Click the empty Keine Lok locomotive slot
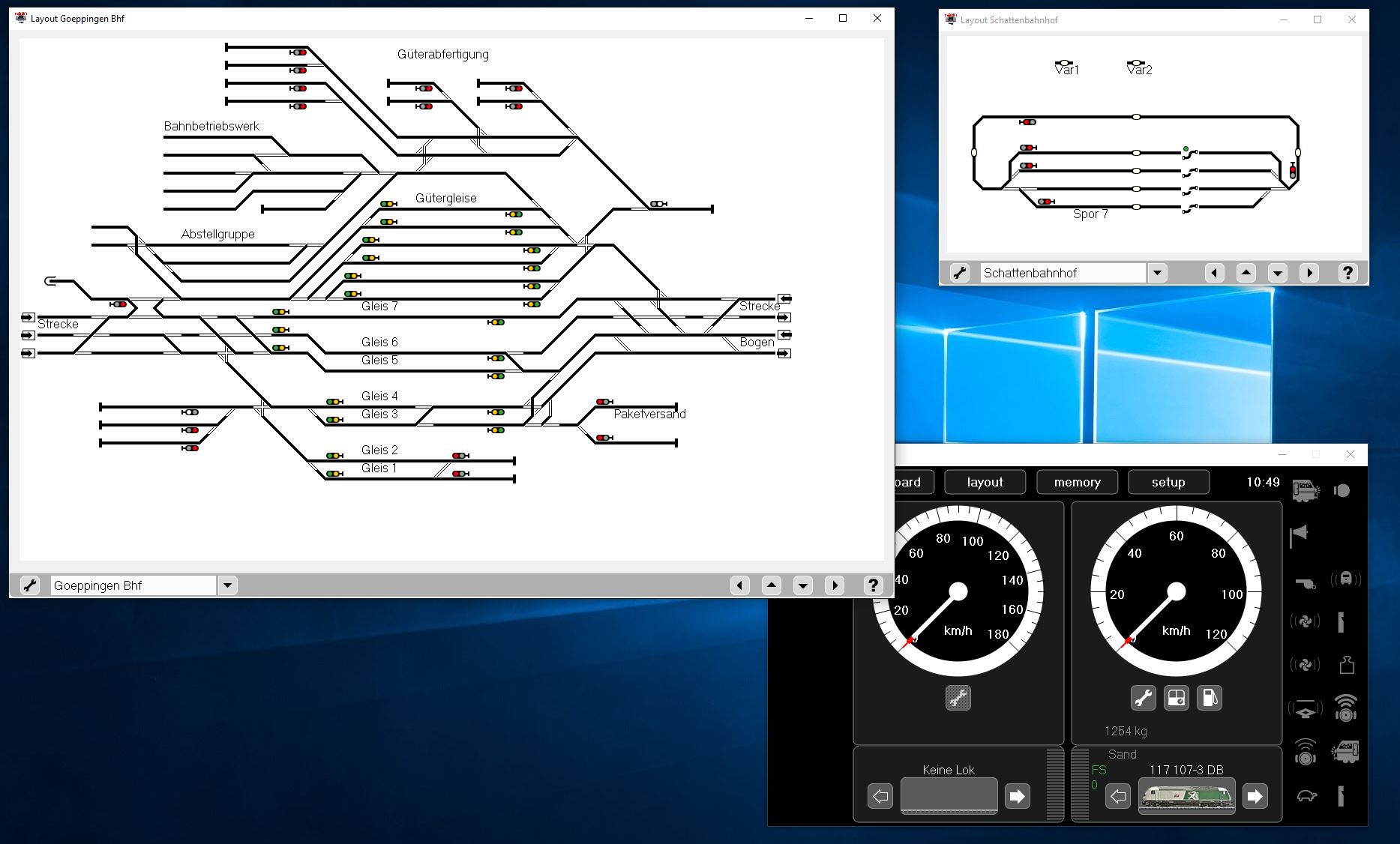The width and height of the screenshot is (1400, 844). [x=949, y=795]
